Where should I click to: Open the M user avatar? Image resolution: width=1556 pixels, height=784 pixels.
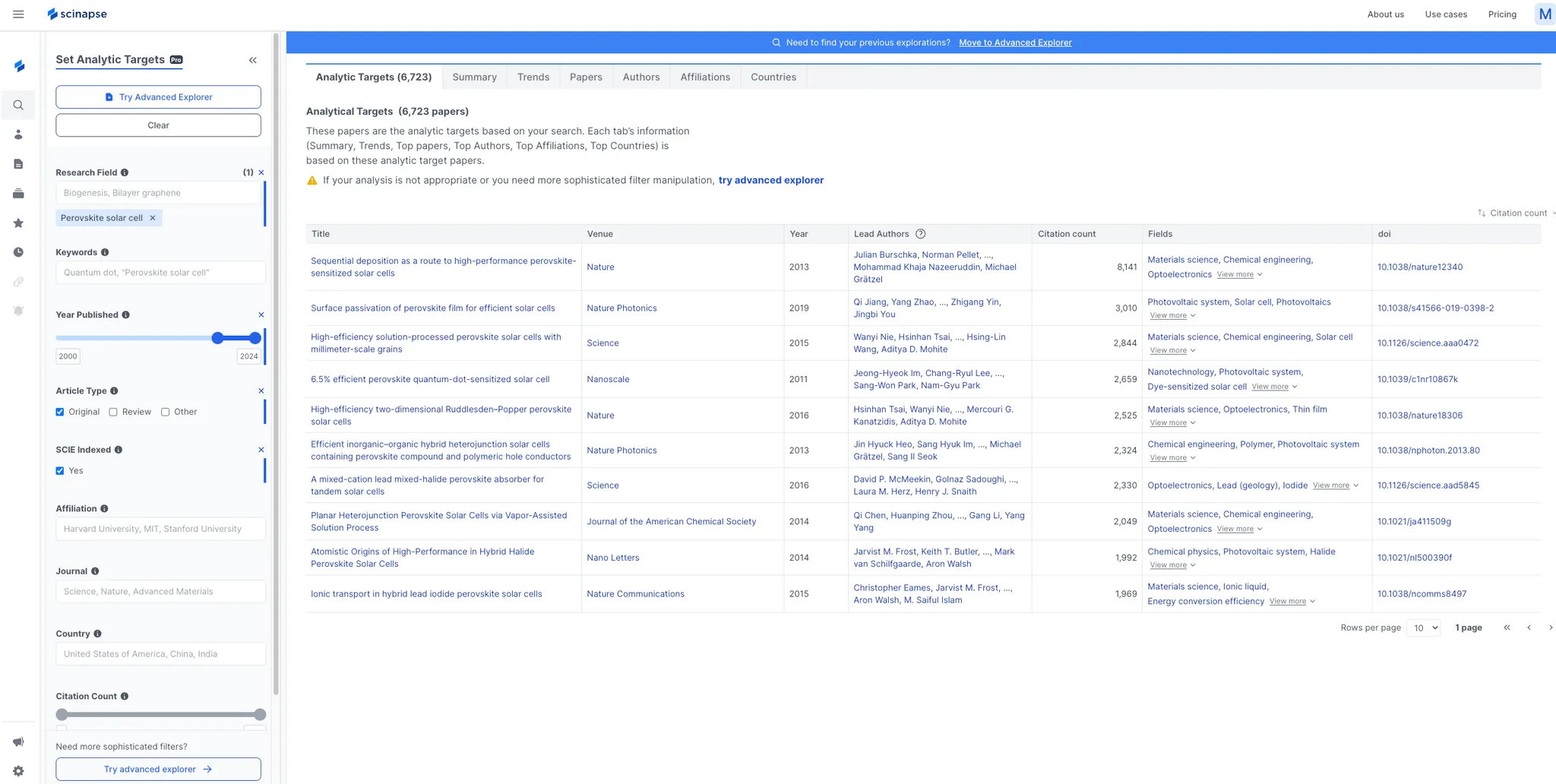[1545, 14]
